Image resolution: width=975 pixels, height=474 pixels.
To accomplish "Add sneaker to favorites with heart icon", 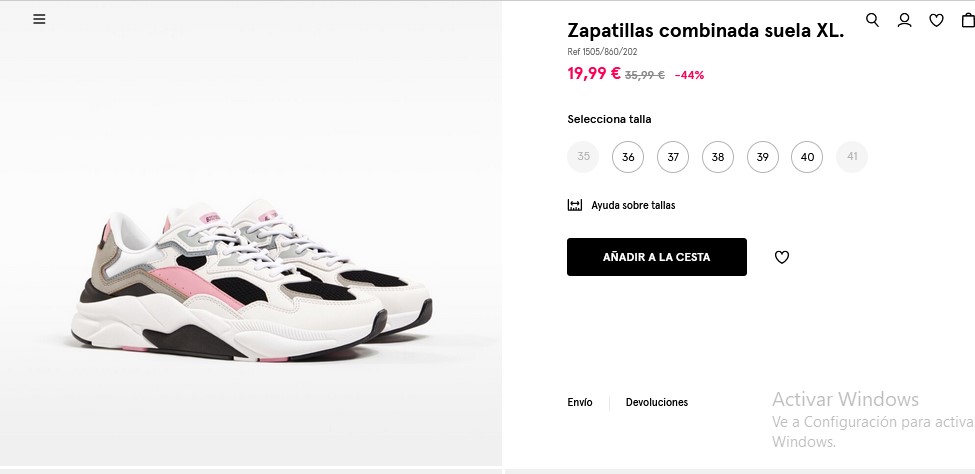I will click(x=782, y=257).
